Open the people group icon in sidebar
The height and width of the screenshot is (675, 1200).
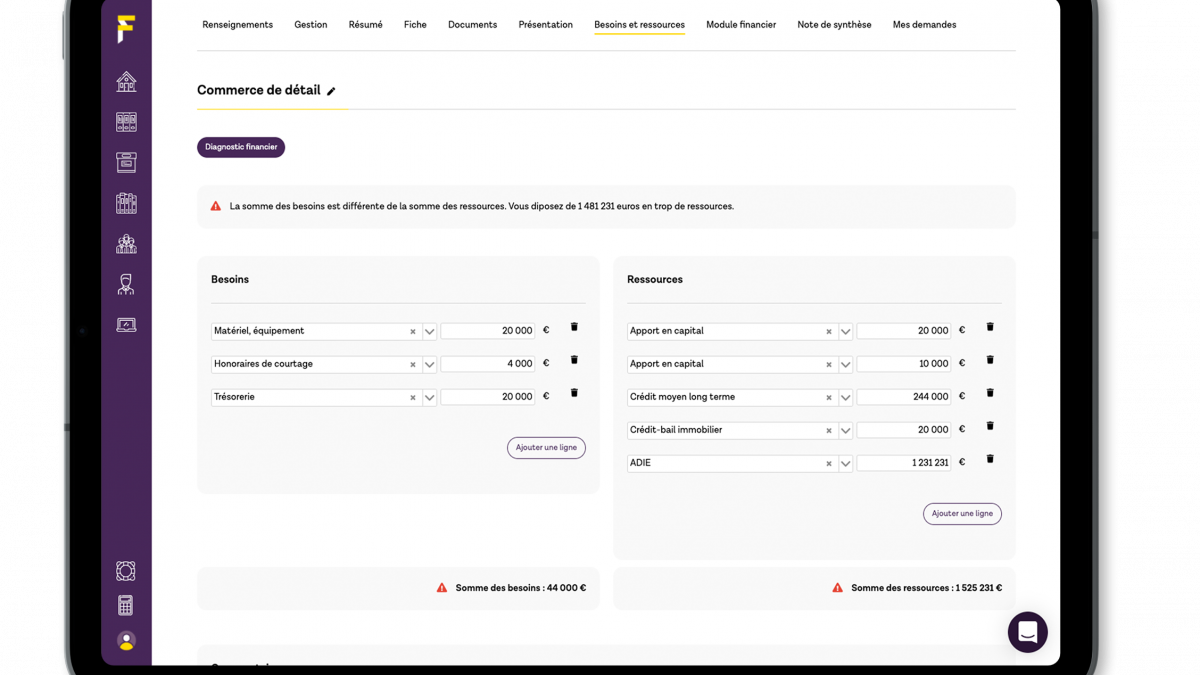pos(126,244)
